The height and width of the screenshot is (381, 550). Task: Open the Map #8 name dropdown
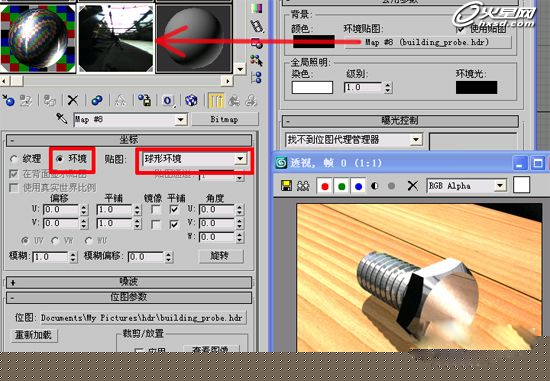click(x=180, y=120)
